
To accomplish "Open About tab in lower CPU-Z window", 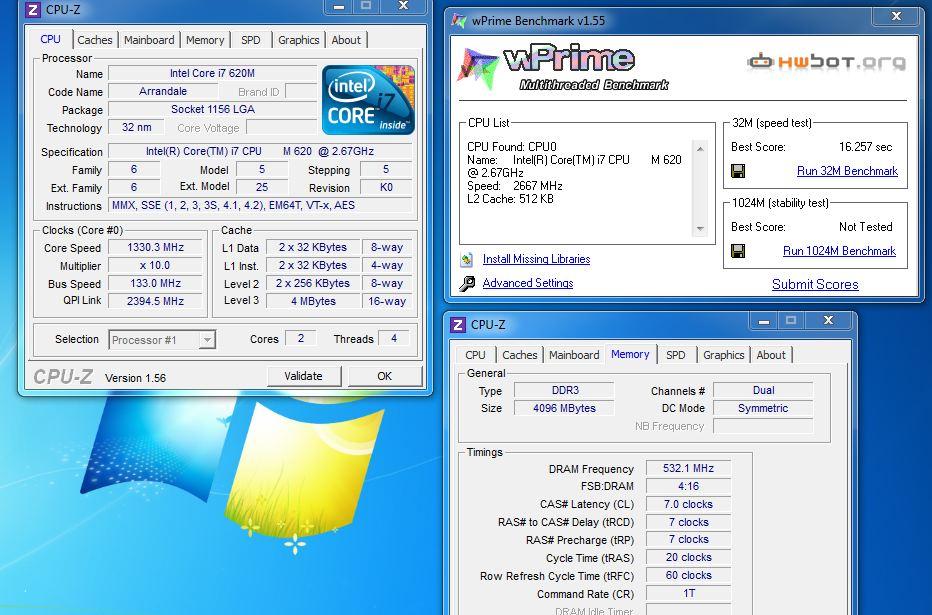I will (x=771, y=355).
